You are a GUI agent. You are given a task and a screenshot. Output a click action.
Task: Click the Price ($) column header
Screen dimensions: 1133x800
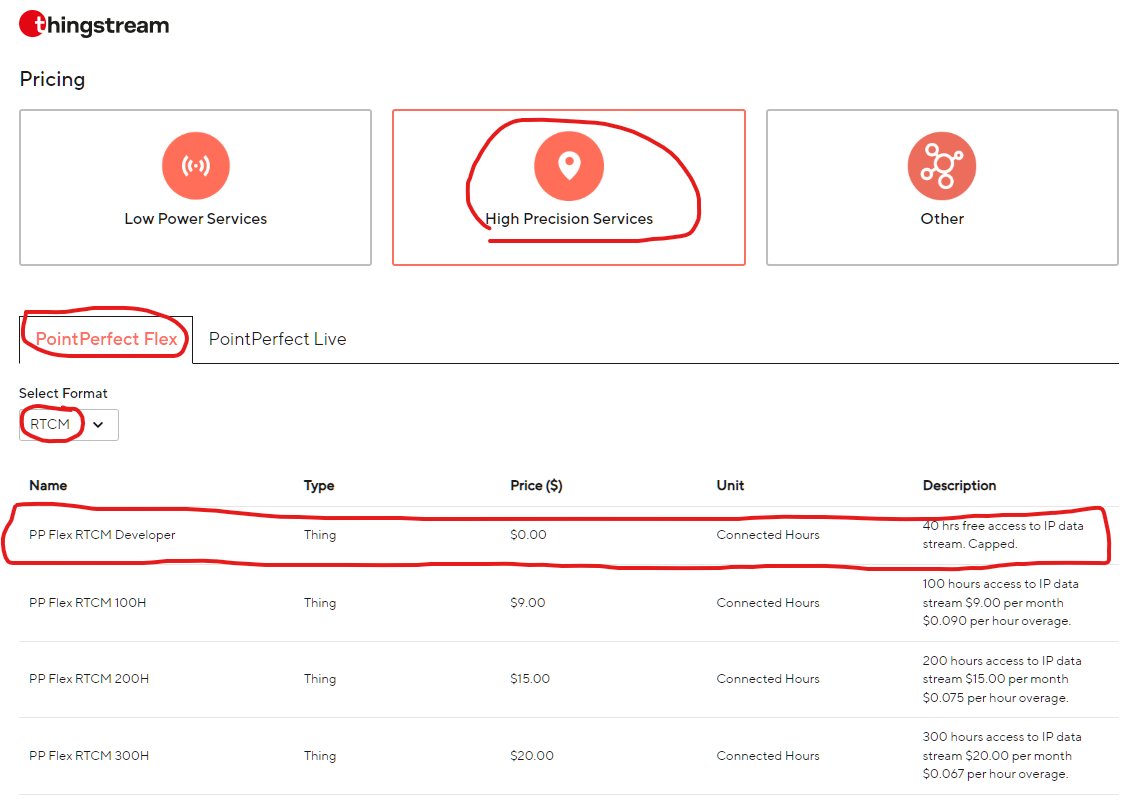[x=536, y=485]
